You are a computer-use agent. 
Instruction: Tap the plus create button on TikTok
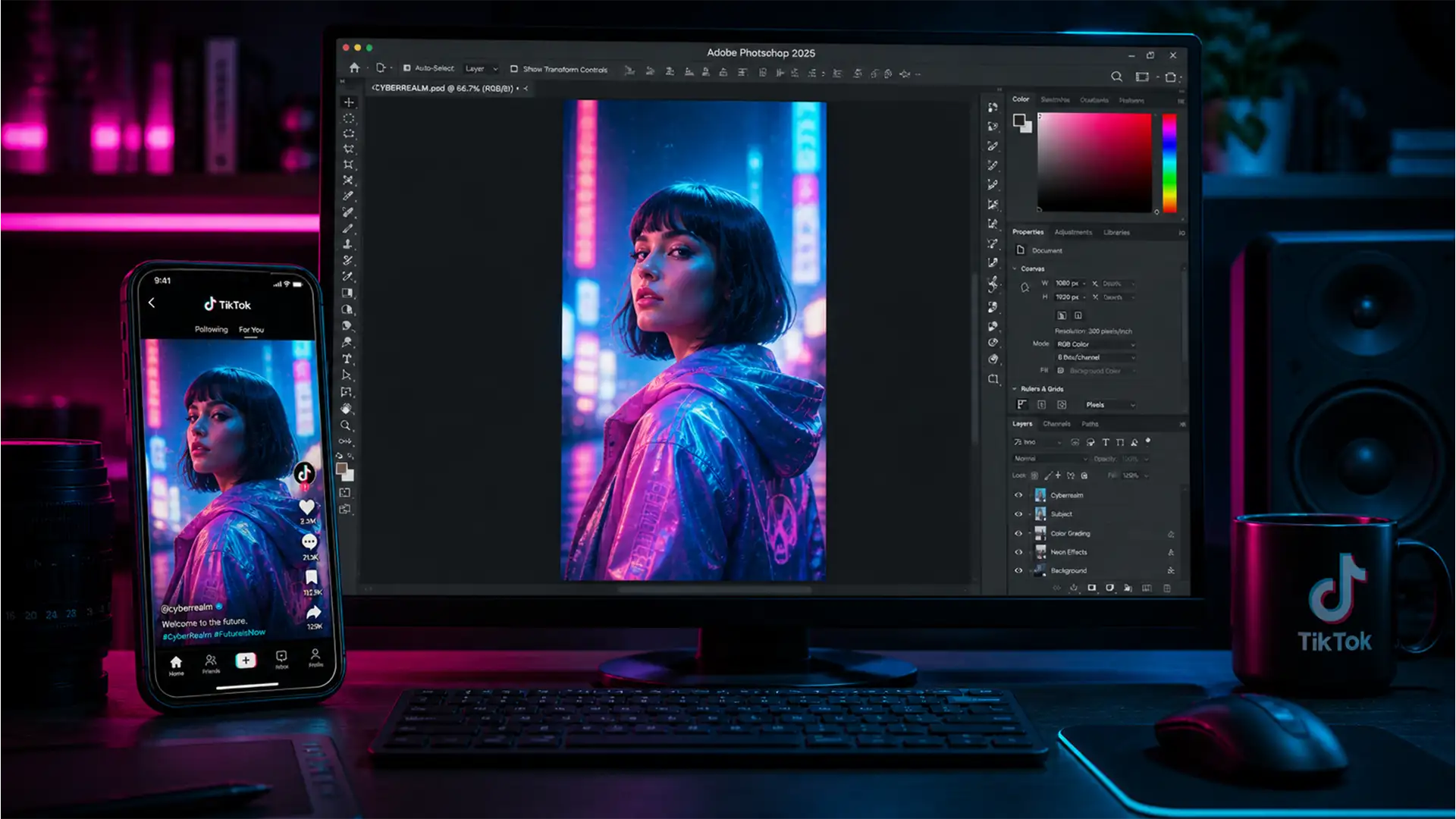(246, 661)
